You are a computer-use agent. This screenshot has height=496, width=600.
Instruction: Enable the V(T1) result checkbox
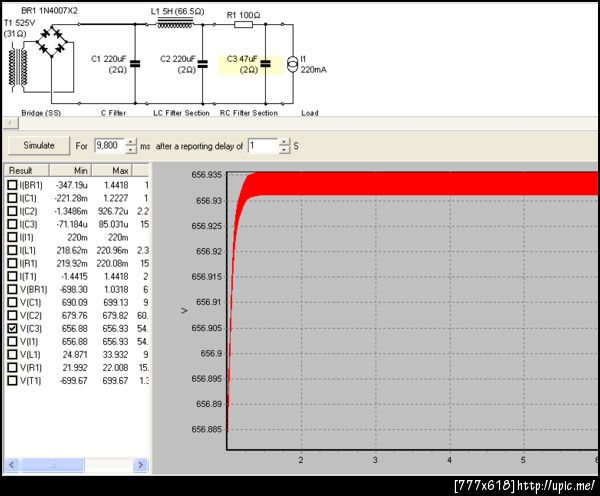pos(13,380)
